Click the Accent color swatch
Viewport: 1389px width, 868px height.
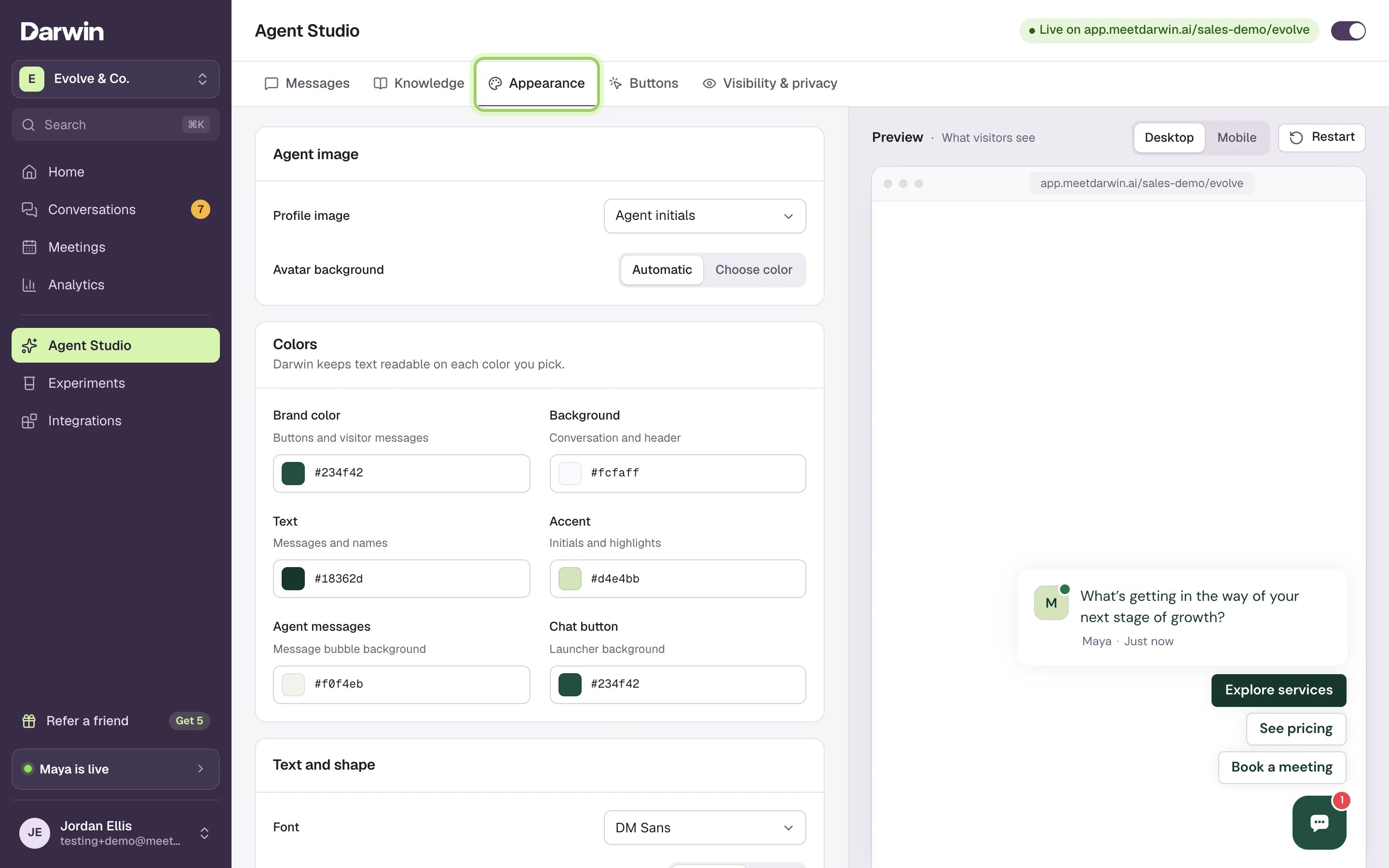pyautogui.click(x=570, y=579)
